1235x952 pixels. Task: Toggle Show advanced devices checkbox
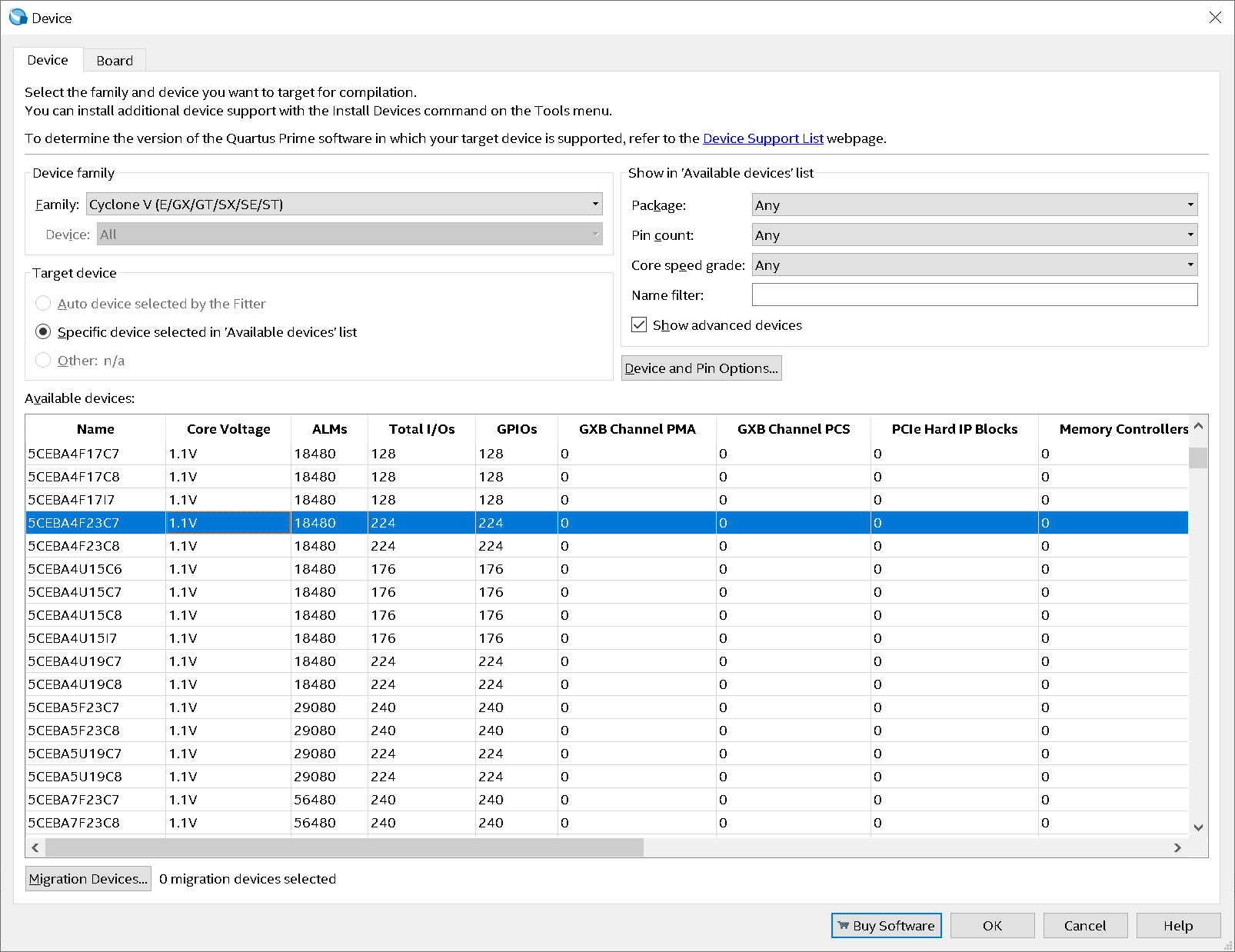639,325
